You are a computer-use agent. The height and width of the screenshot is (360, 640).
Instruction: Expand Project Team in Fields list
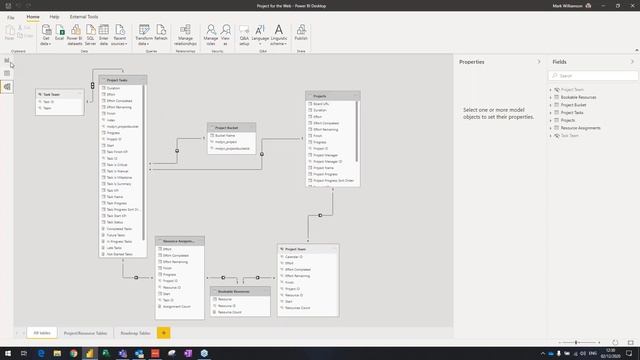[x=551, y=90]
